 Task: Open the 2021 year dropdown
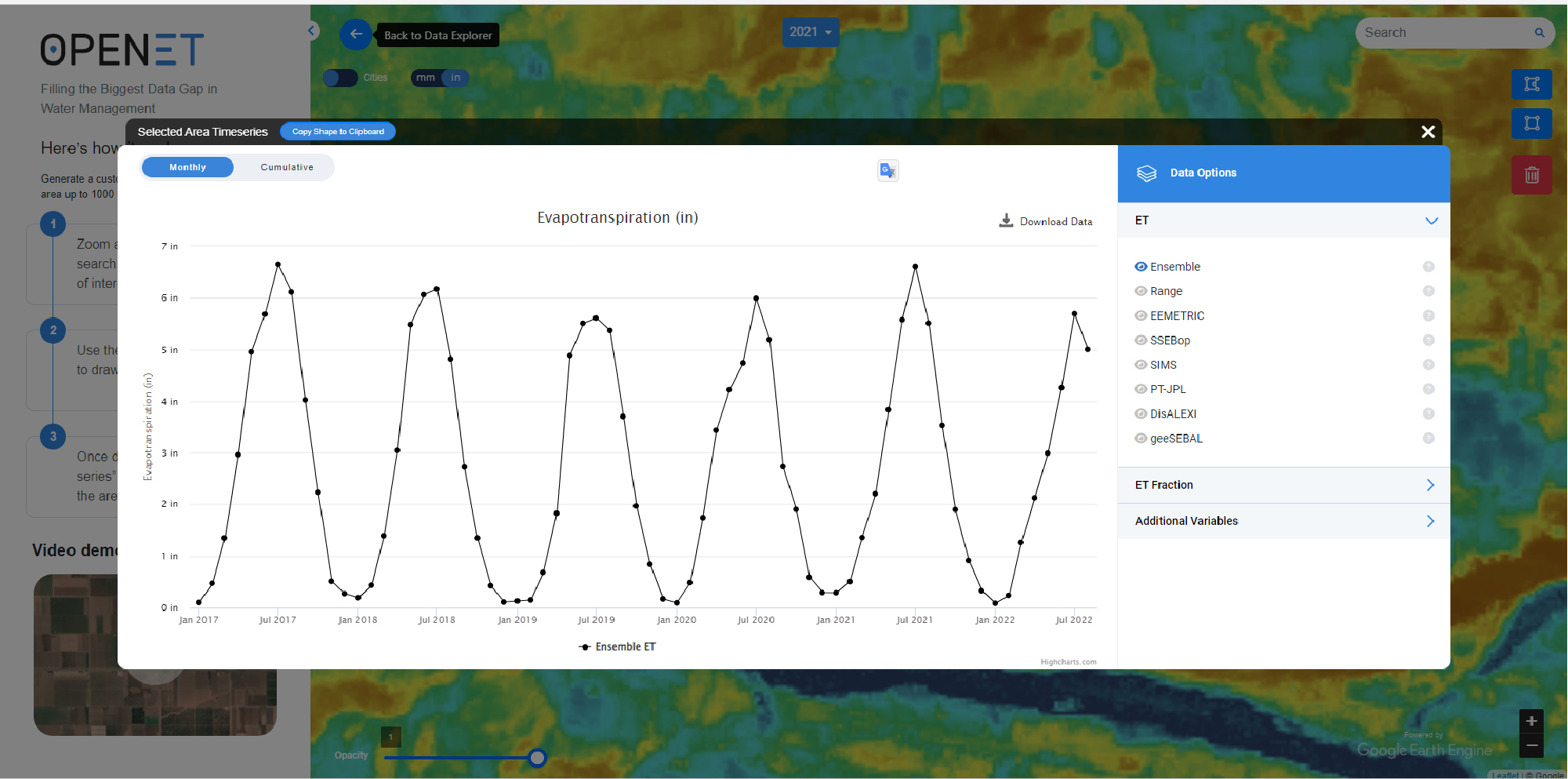click(x=810, y=32)
